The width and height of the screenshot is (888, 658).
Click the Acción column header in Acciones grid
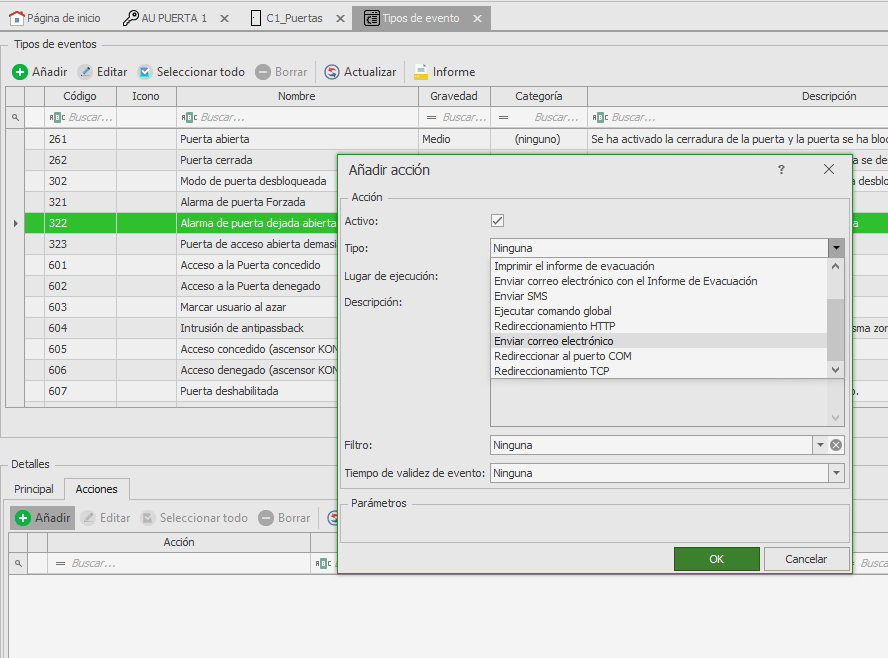coord(179,542)
